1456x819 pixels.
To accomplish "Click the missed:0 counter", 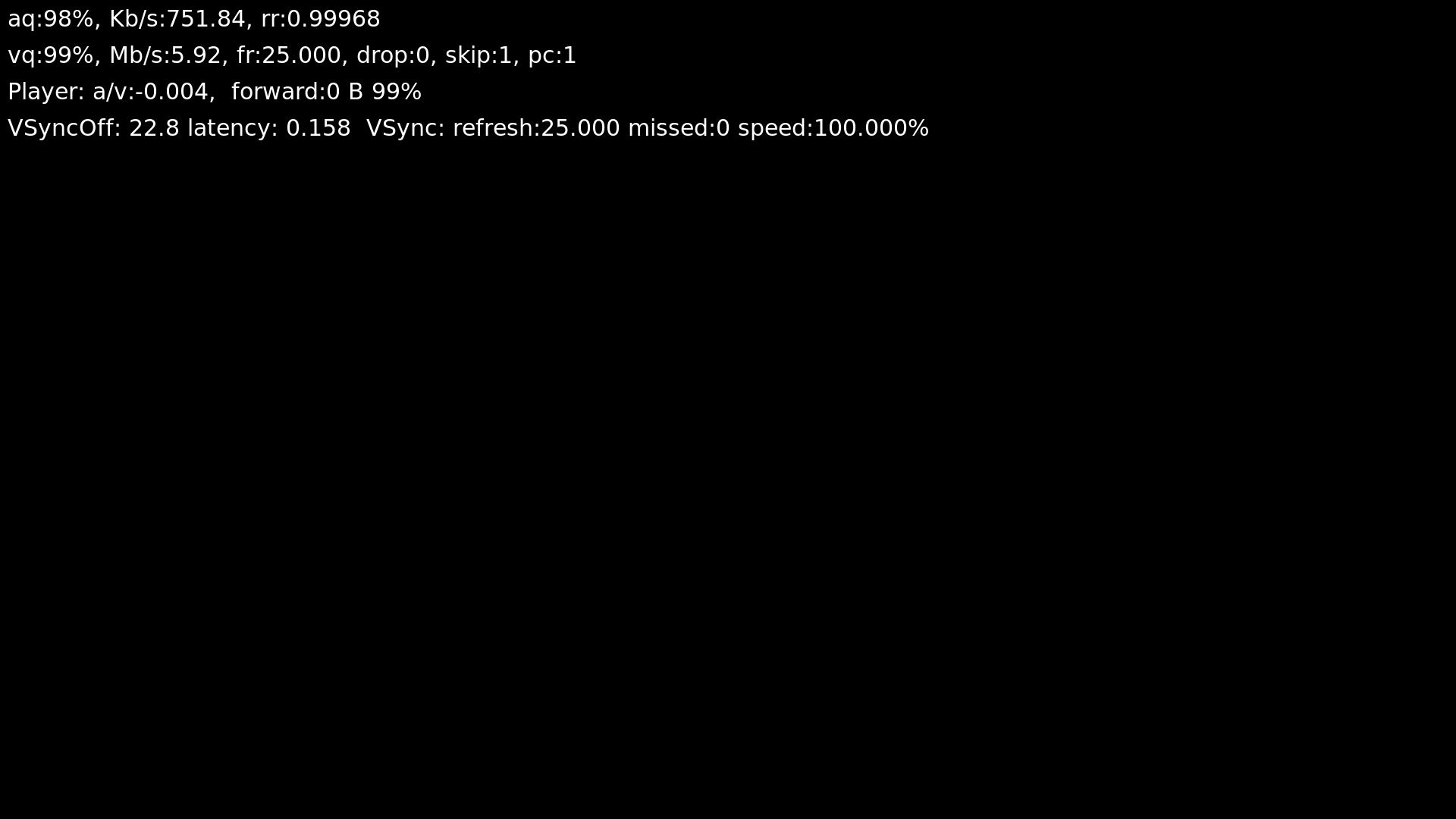I will (679, 128).
